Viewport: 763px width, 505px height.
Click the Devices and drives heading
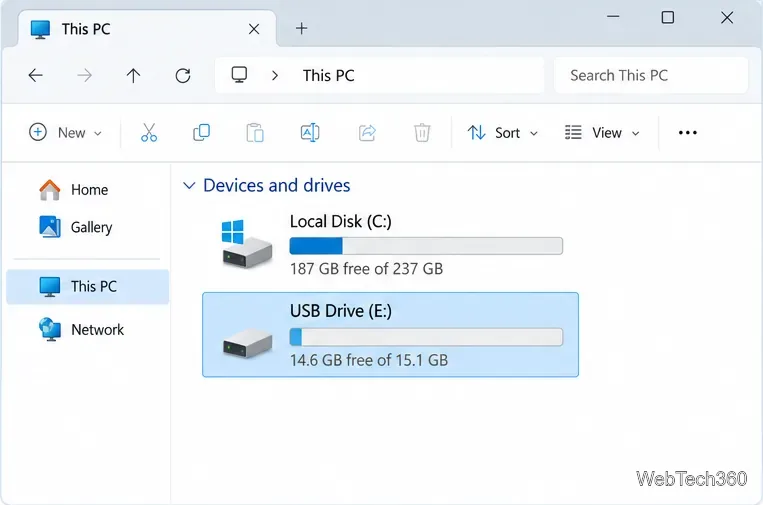276,185
